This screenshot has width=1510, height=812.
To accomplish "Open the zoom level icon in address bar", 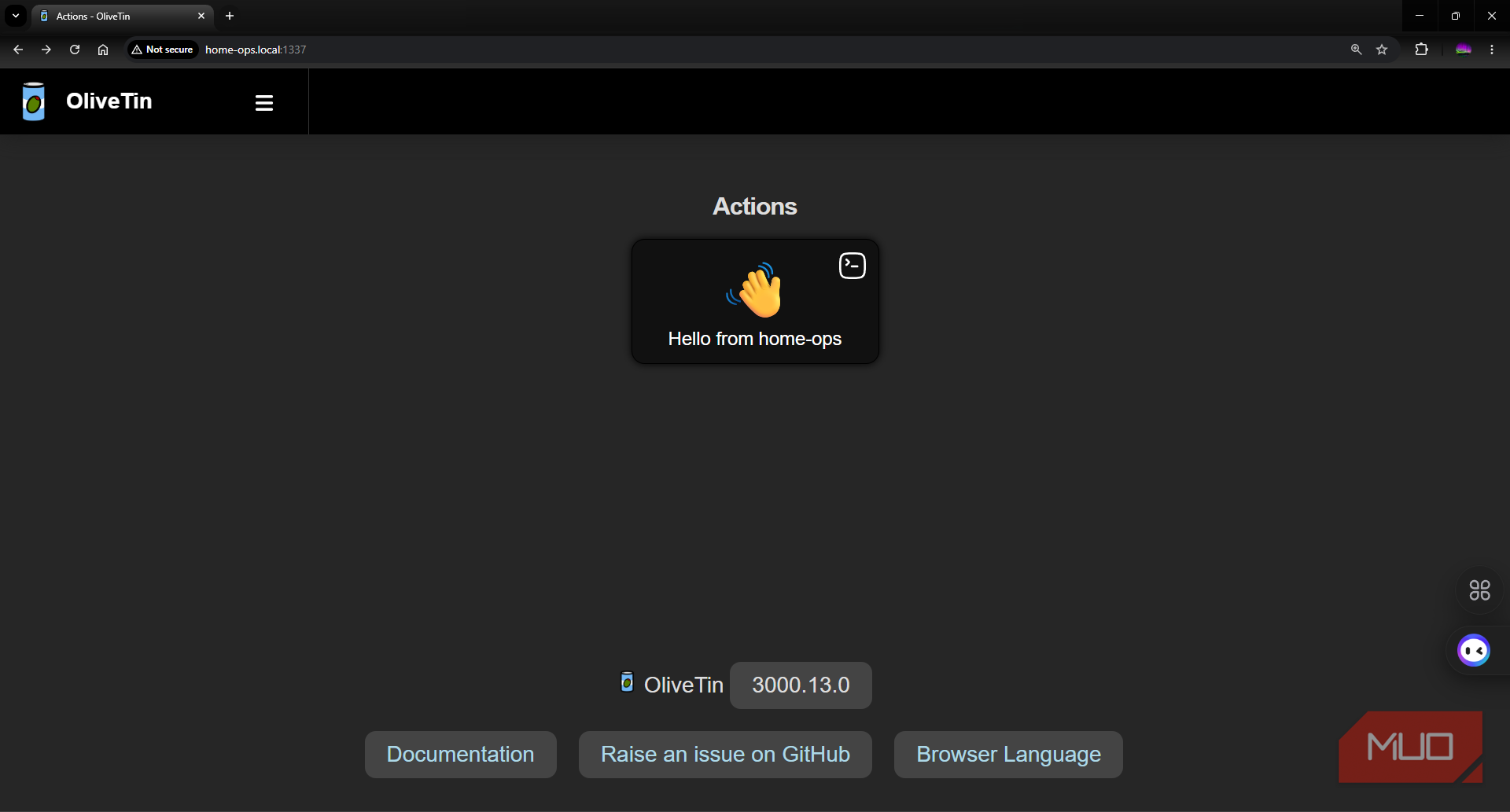I will pos(1356,50).
